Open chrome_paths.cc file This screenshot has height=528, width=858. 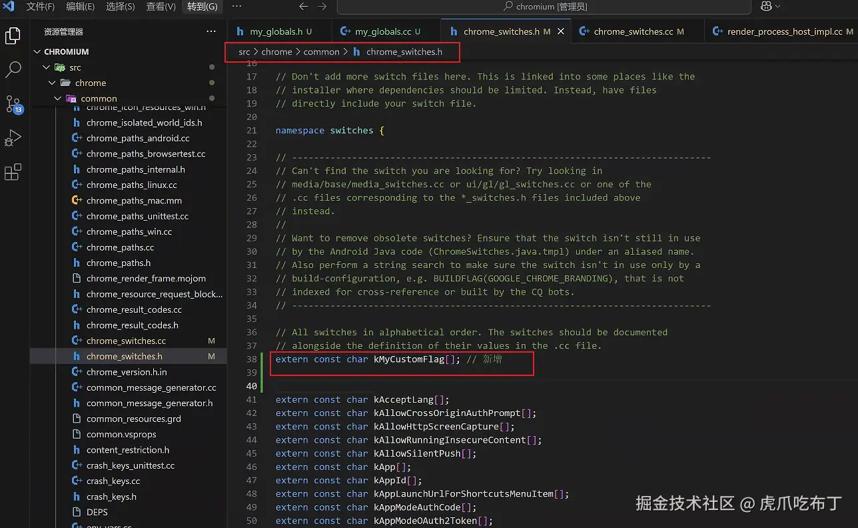coord(120,247)
